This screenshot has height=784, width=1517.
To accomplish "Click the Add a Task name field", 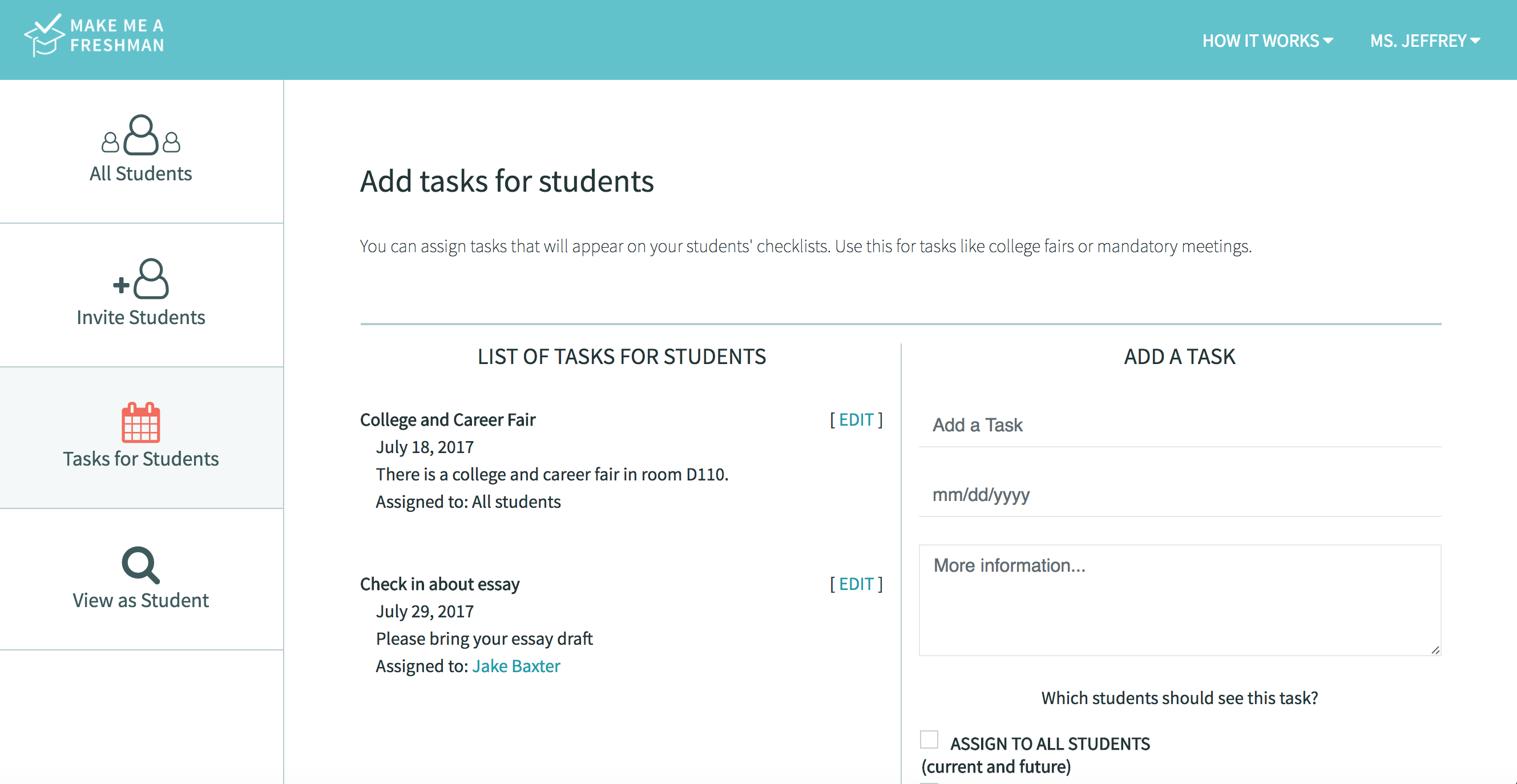I will pos(1180,425).
